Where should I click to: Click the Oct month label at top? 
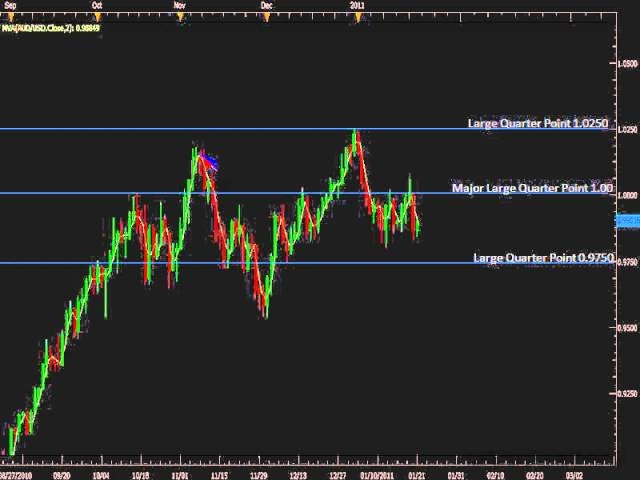(97, 5)
